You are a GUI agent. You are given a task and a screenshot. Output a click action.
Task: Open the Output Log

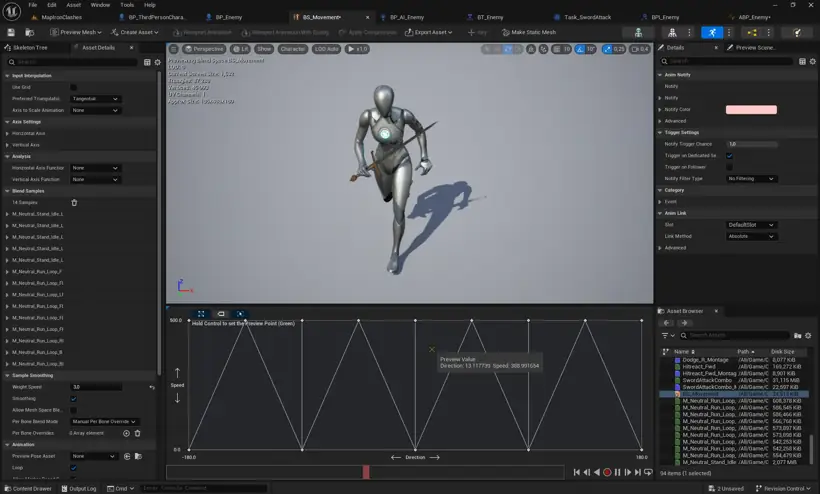[78, 489]
